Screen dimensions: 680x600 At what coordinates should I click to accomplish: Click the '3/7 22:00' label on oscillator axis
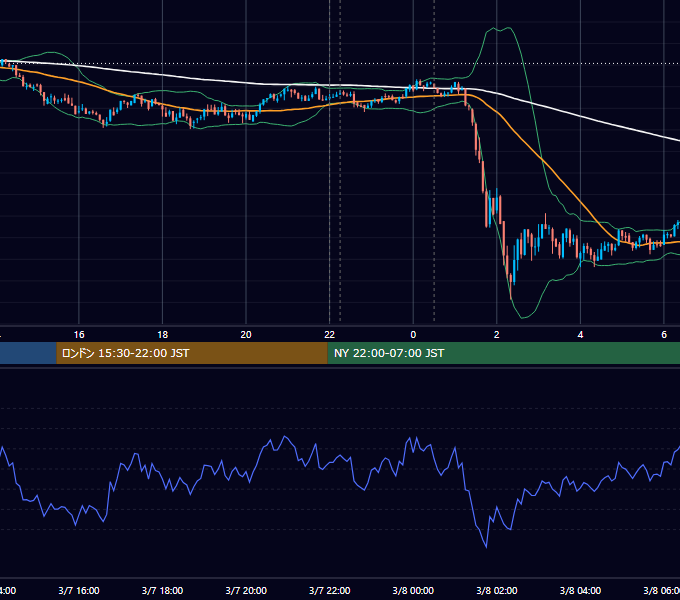tap(330, 590)
